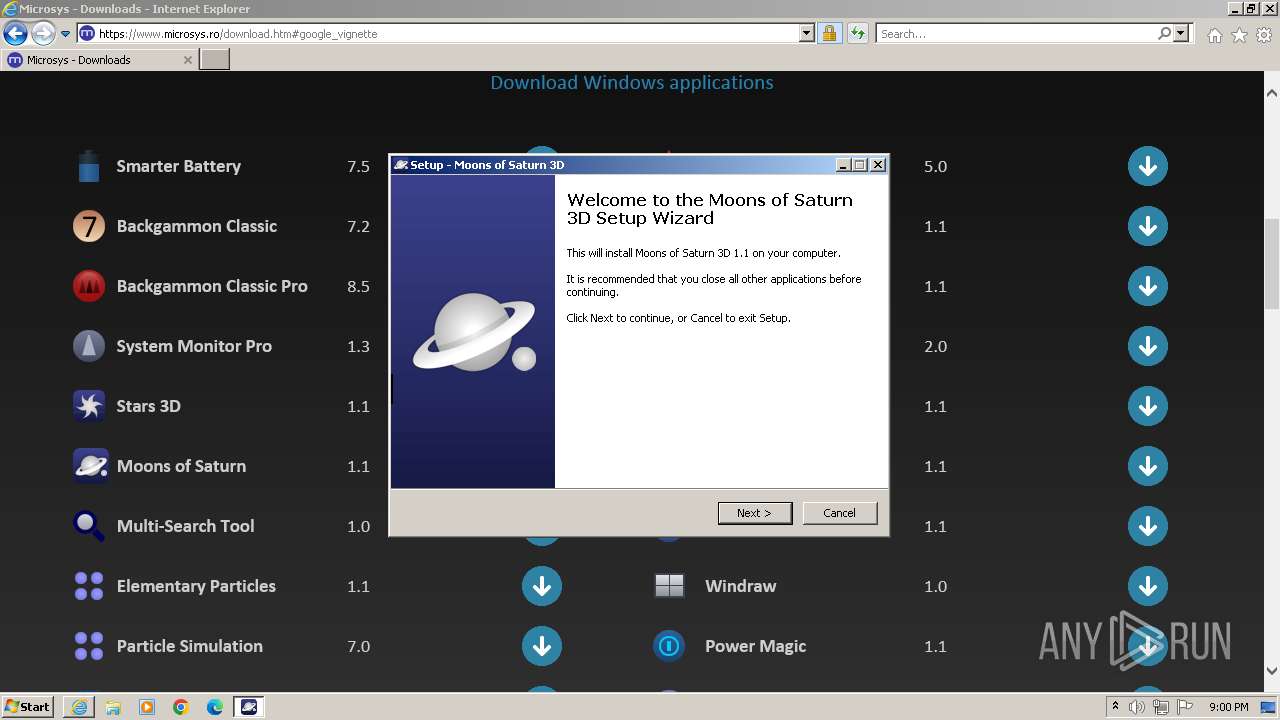
Task: Click the Power Magic app icon
Action: click(x=669, y=646)
